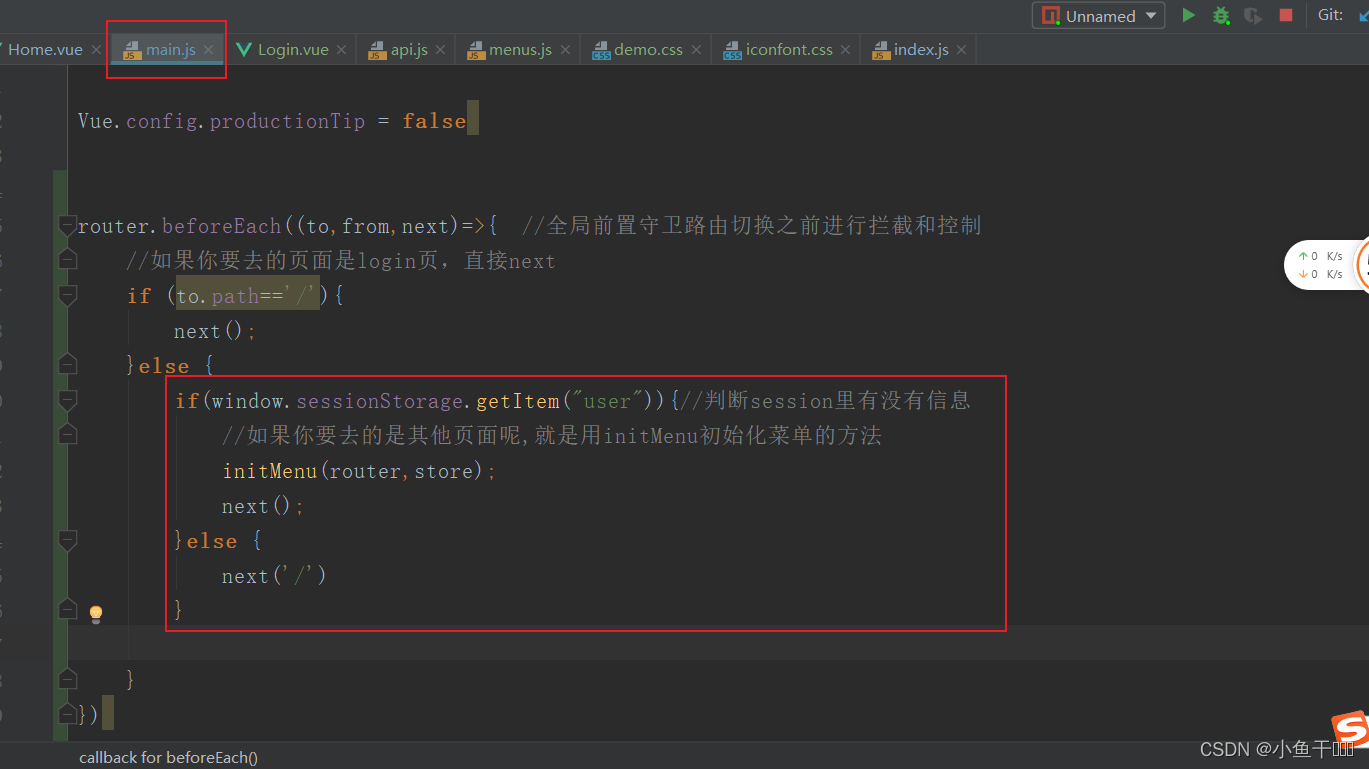Viewport: 1369px width, 769px height.
Task: Open the Unnamed run configuration dropdown
Action: 1099,15
